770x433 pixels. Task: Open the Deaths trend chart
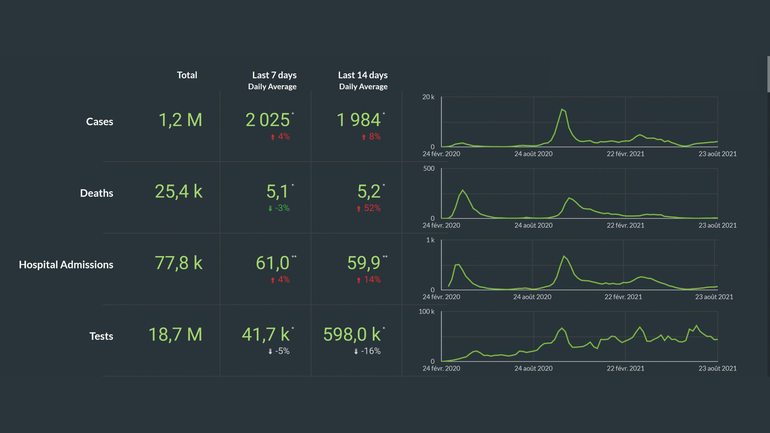[x=587, y=195]
